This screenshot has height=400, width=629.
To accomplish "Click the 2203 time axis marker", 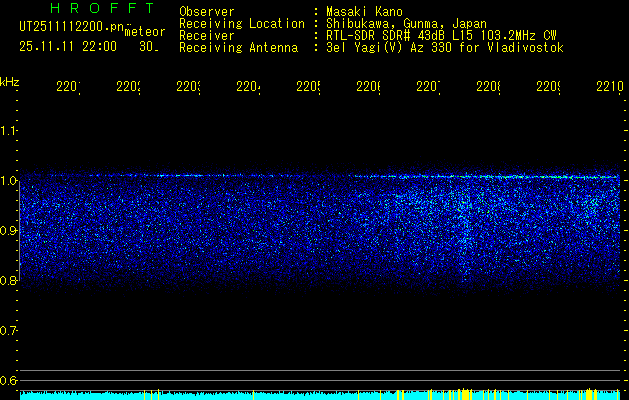I will [x=189, y=87].
